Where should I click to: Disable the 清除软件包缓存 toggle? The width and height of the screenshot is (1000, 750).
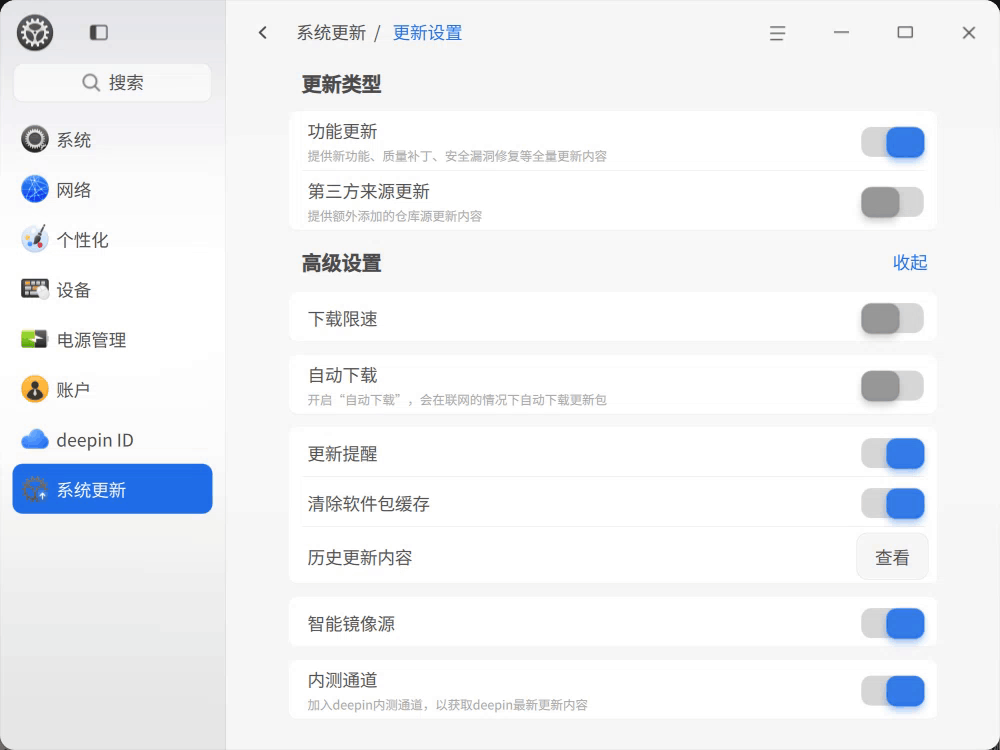(892, 504)
